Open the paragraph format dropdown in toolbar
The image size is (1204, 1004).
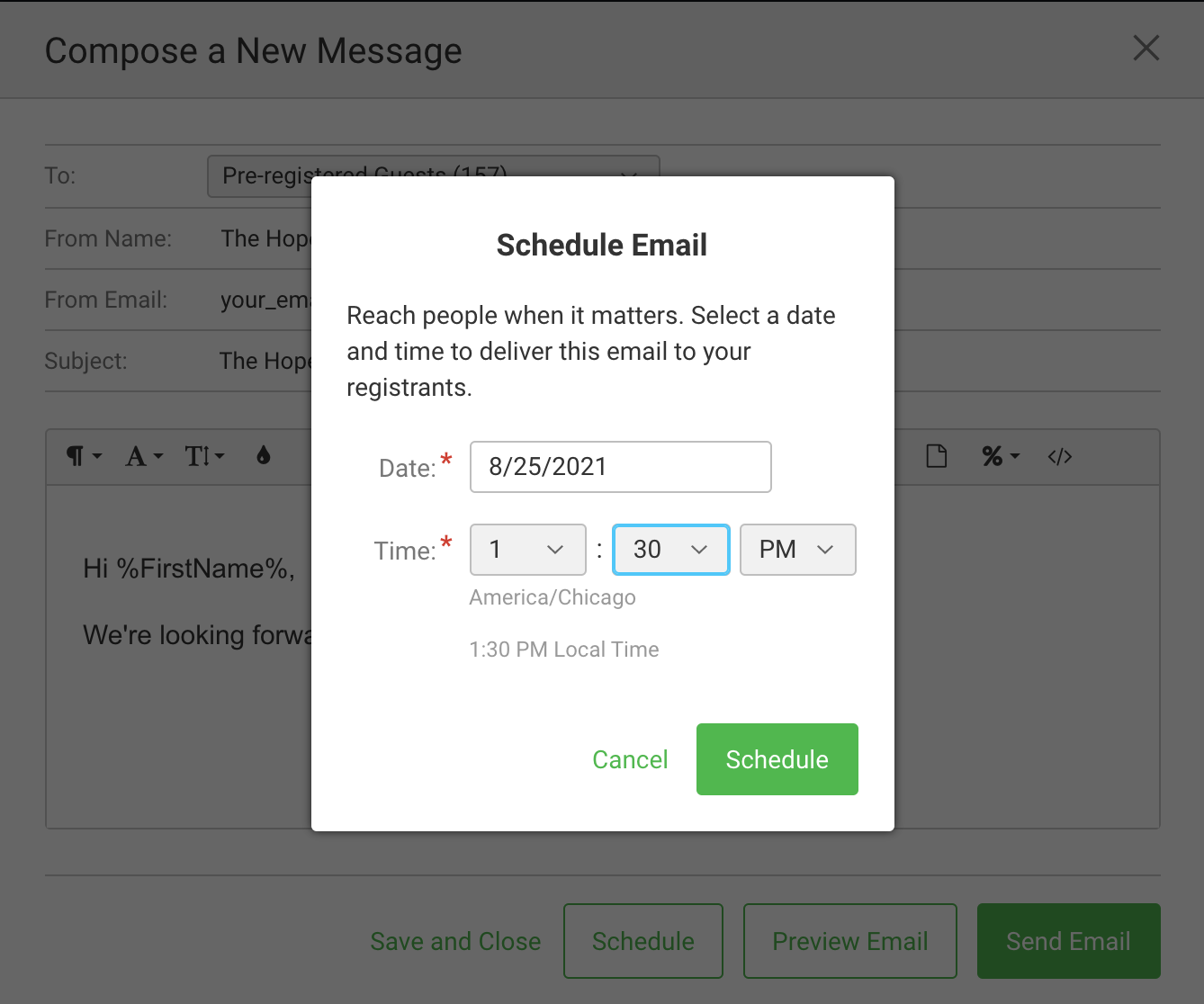click(84, 457)
